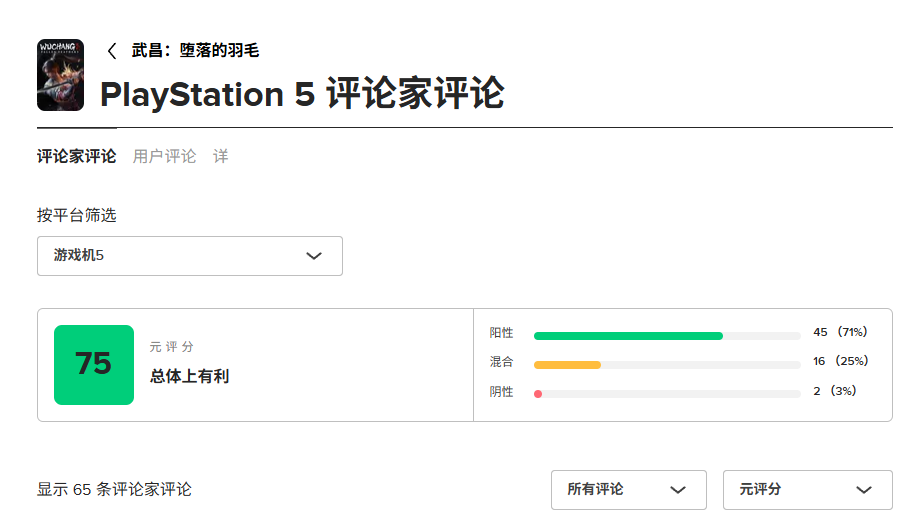
Task: Open the 详 tab
Action: click(x=220, y=157)
